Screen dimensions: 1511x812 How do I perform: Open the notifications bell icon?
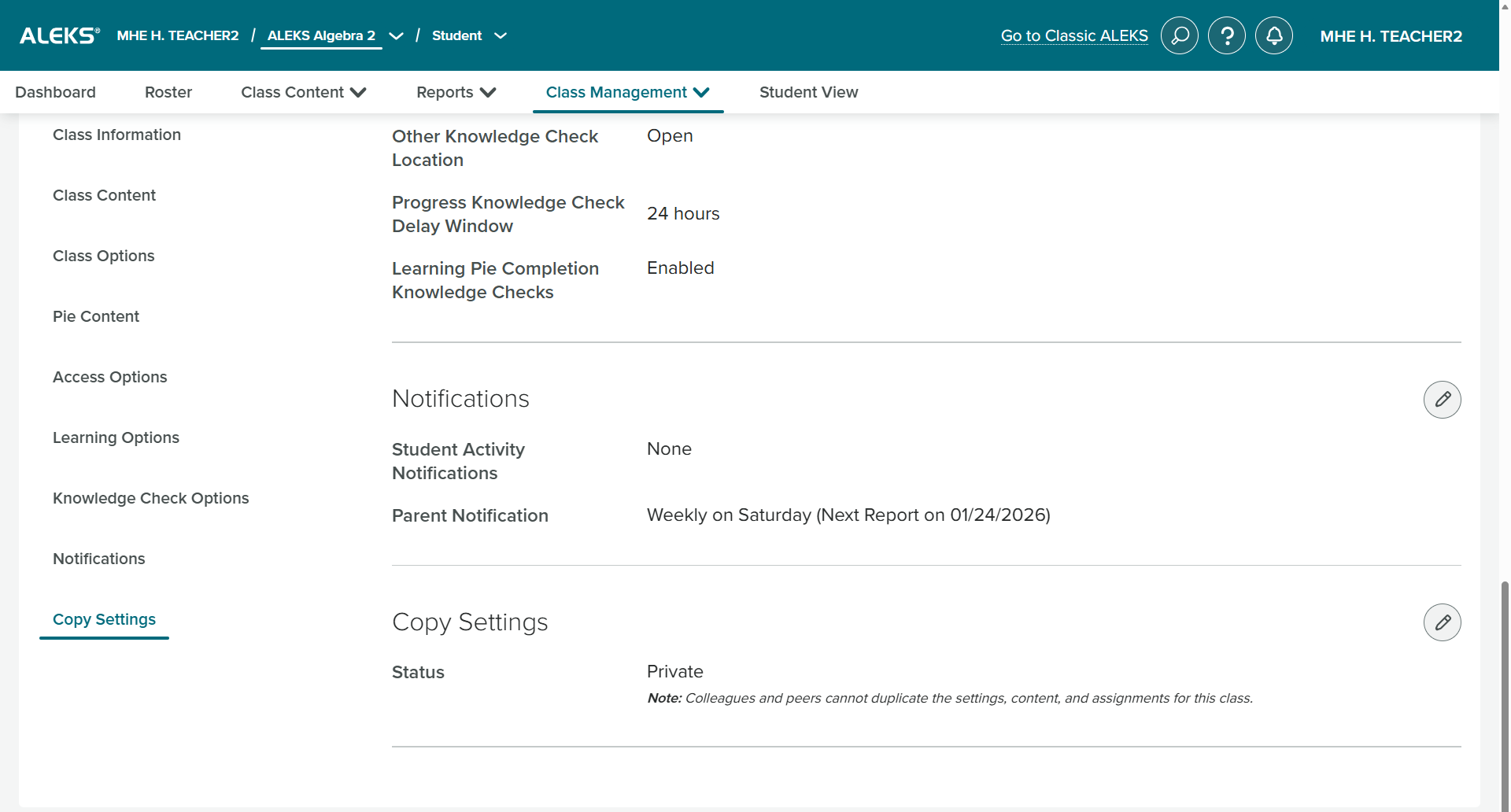coord(1273,35)
